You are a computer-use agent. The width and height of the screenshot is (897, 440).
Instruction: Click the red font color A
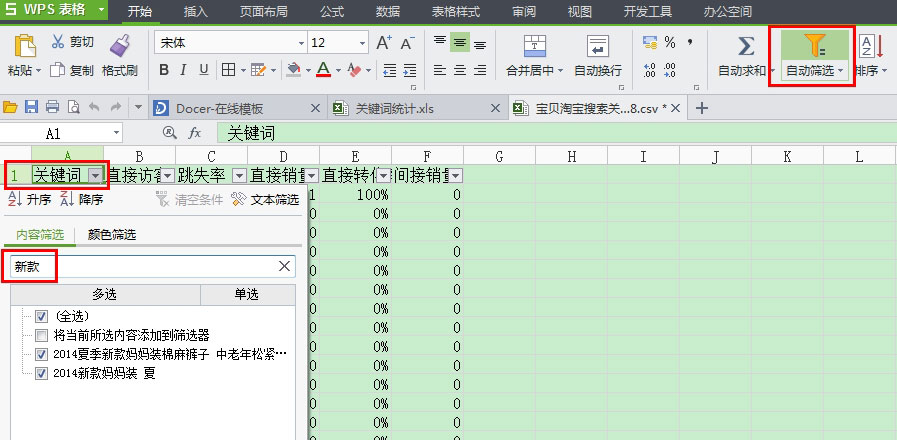324,70
